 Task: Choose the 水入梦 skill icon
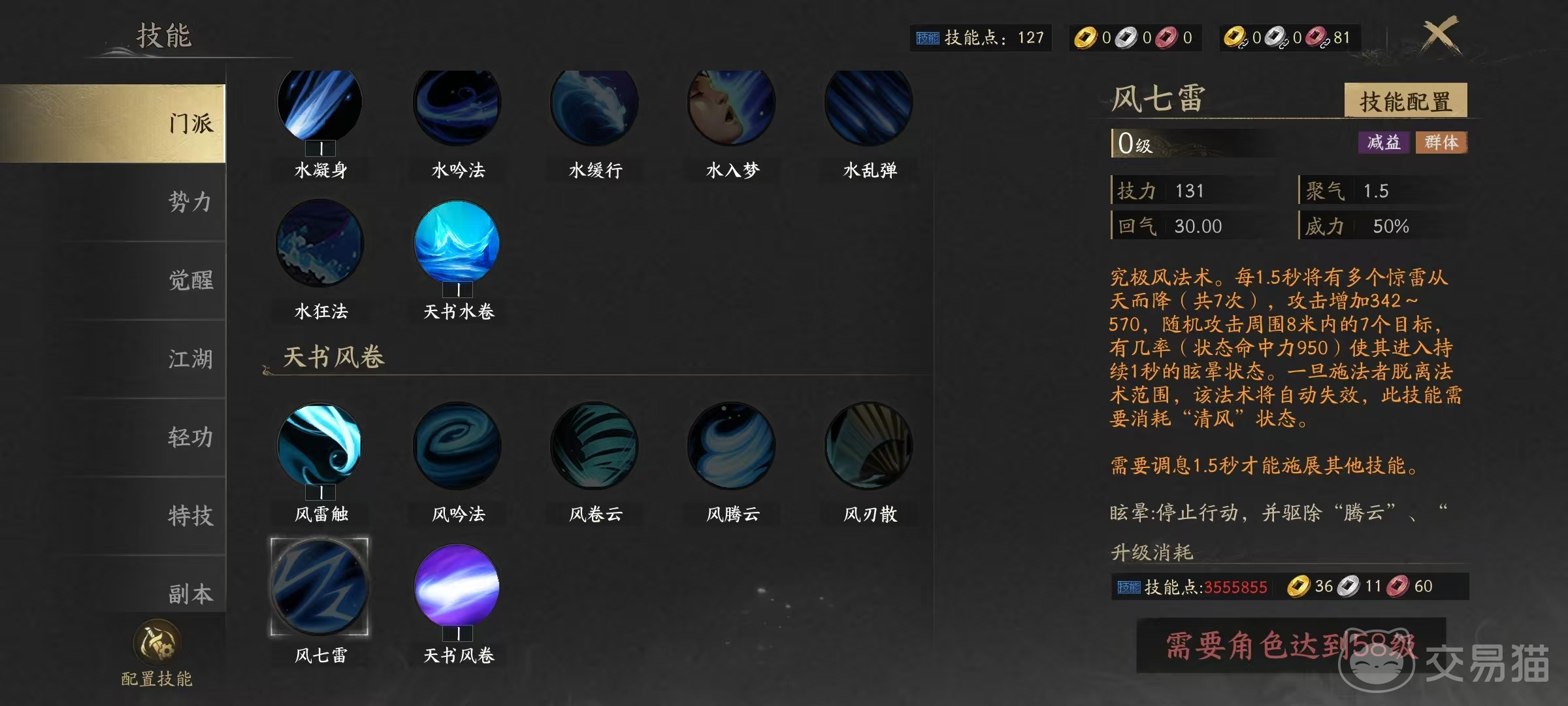click(732, 105)
